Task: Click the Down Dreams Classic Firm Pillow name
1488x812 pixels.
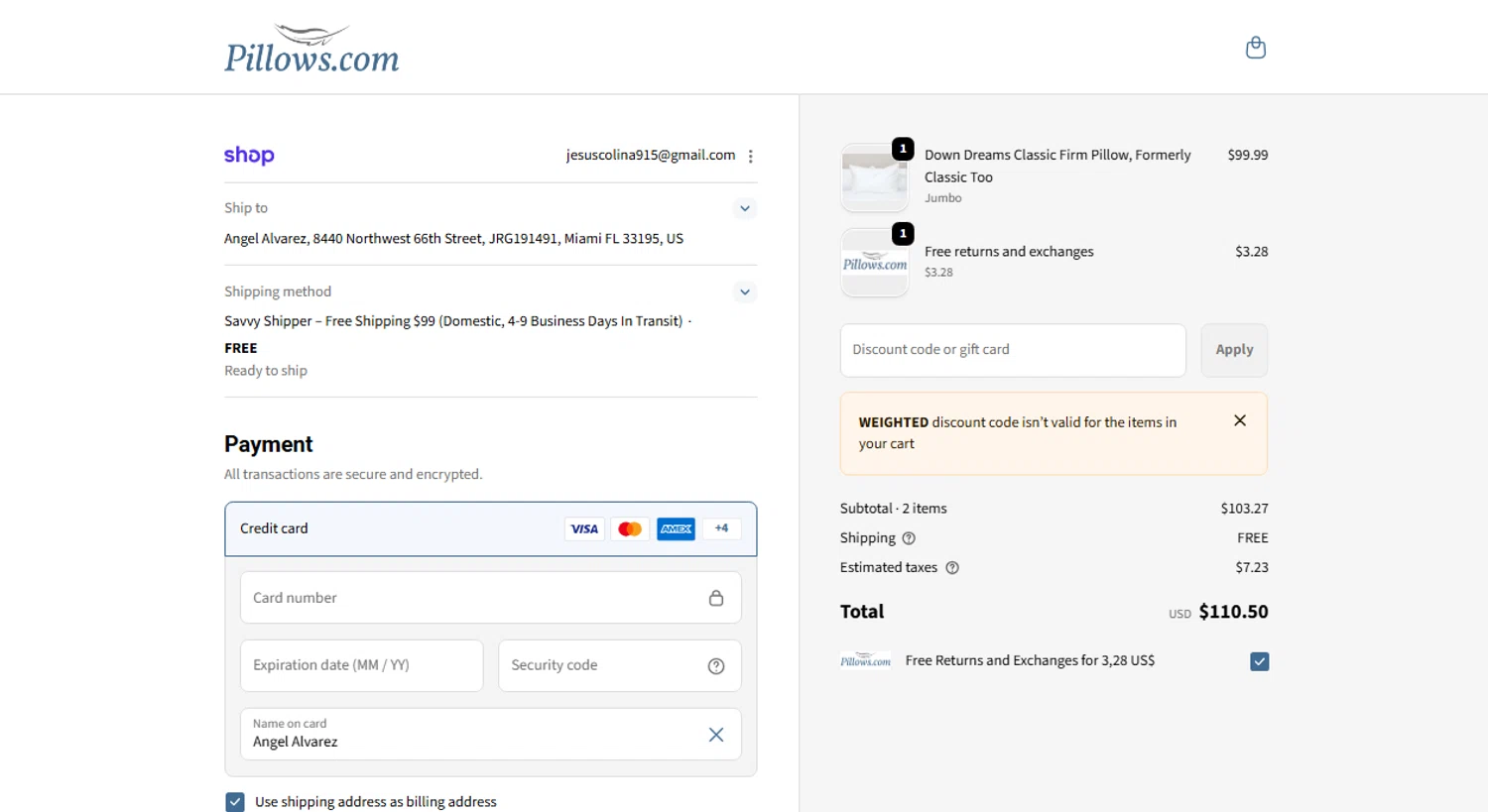Action: [1057, 166]
